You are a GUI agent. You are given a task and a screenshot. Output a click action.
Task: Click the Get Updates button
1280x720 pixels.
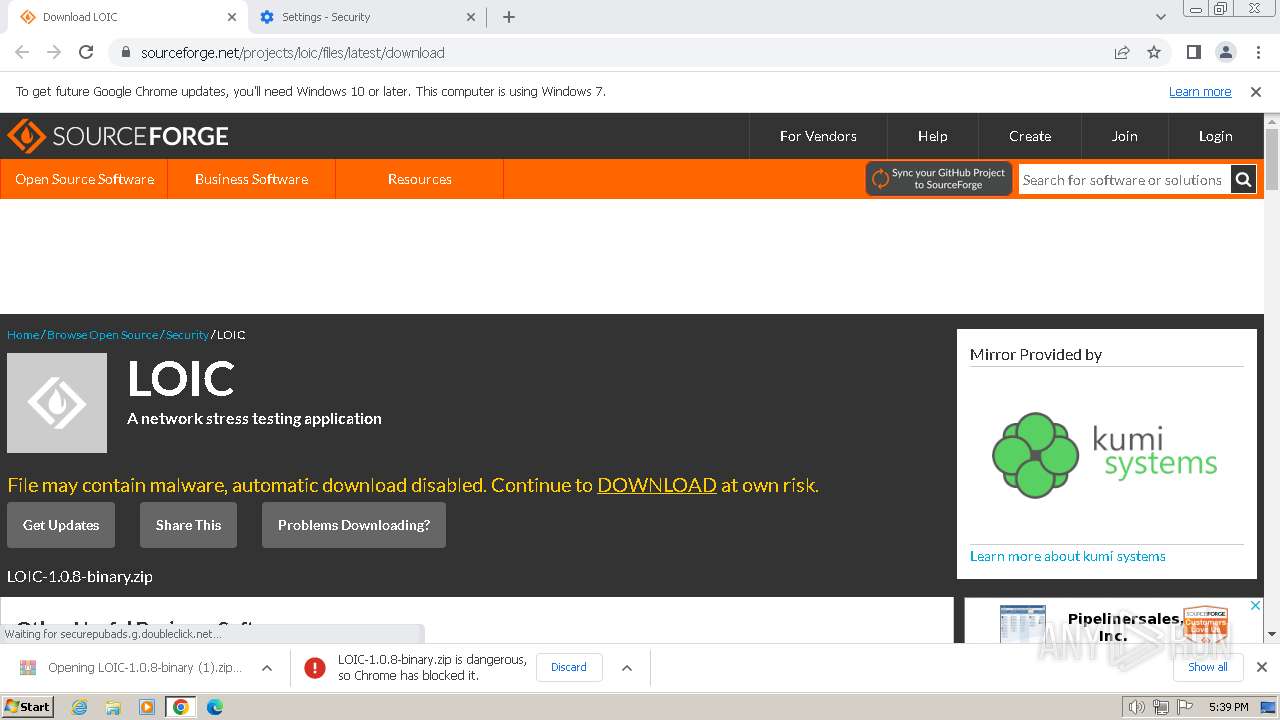pos(61,525)
